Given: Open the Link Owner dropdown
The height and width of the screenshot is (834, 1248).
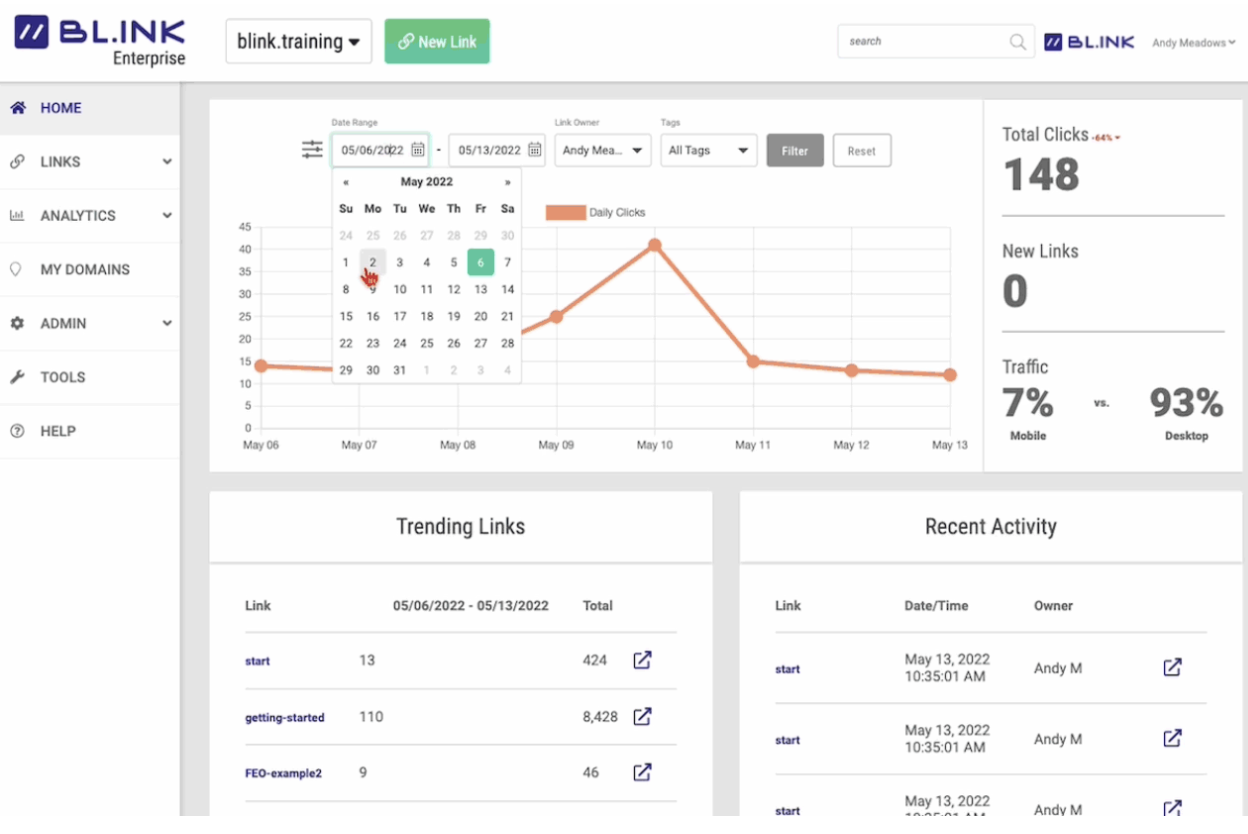Looking at the screenshot, I should point(603,150).
